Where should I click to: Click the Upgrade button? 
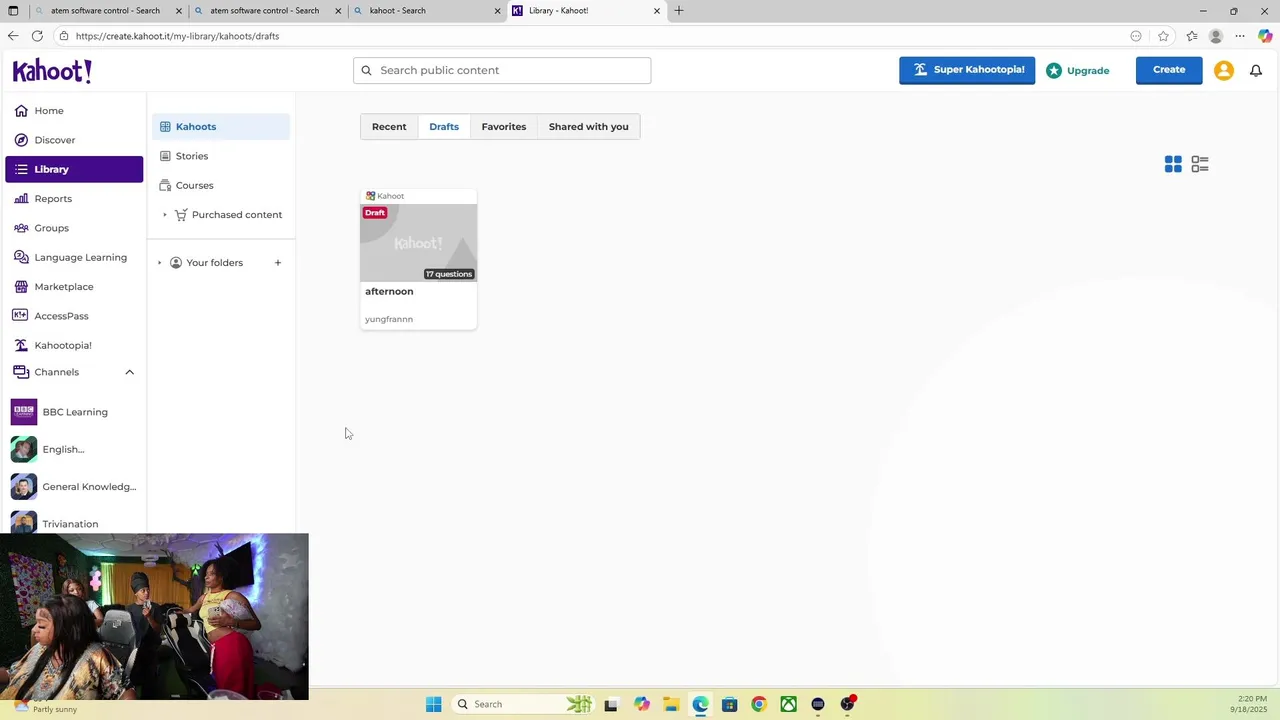tap(1078, 71)
